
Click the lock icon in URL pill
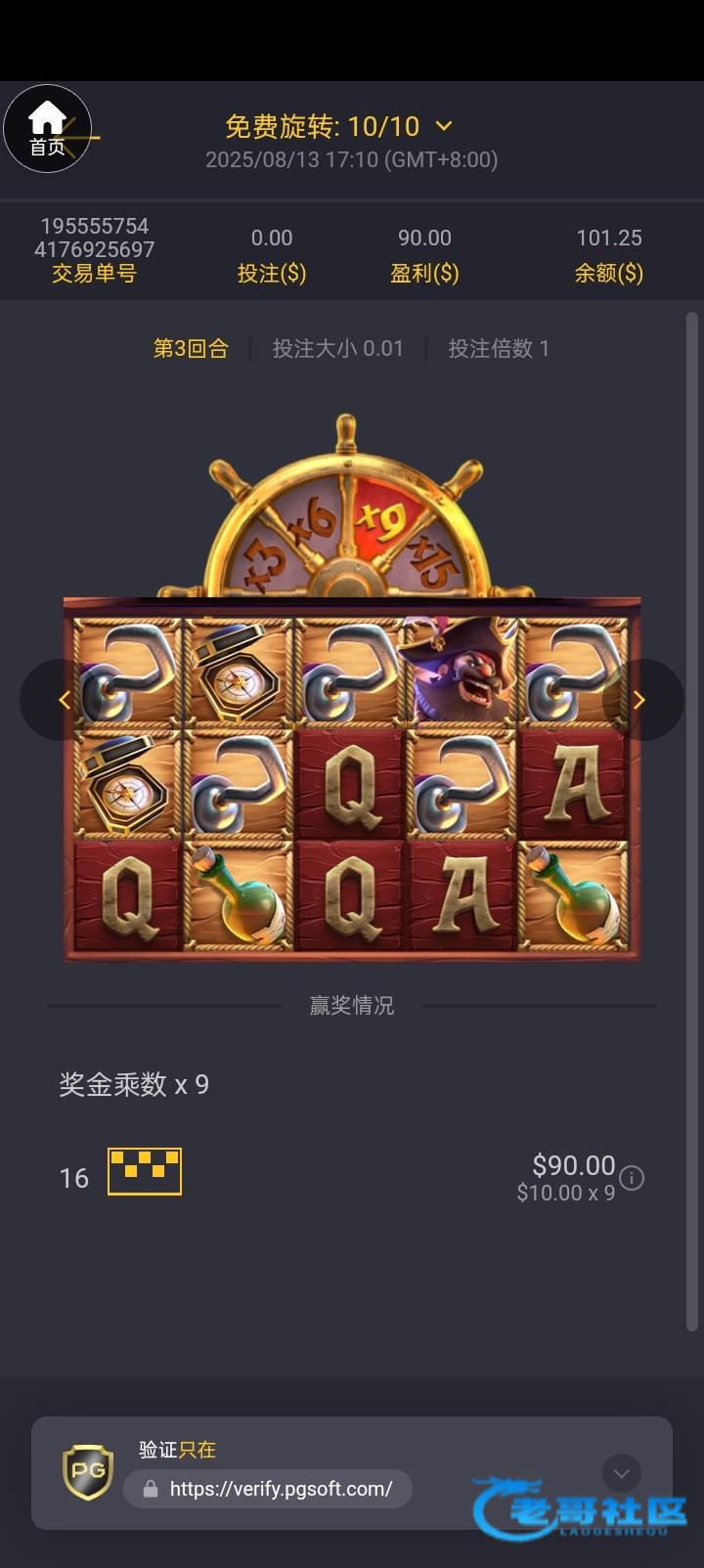150,1489
